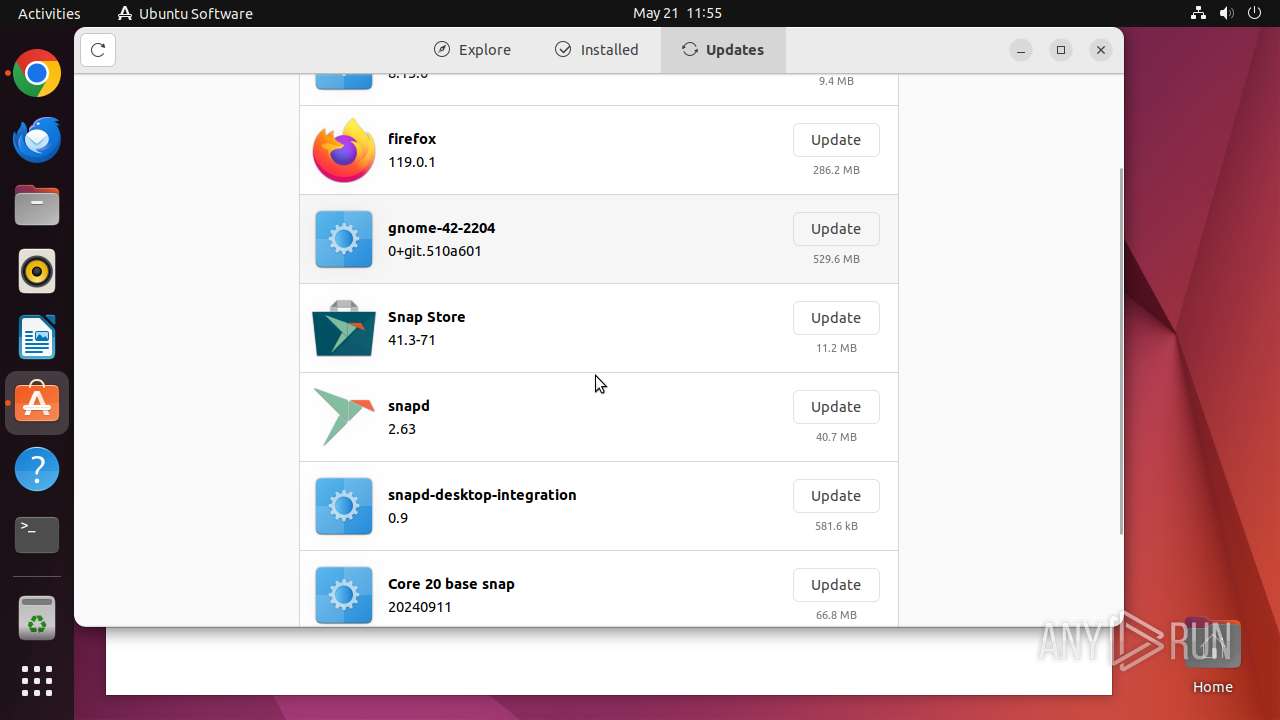
Task: Click snapd-desktop-integration name text
Action: (482, 495)
